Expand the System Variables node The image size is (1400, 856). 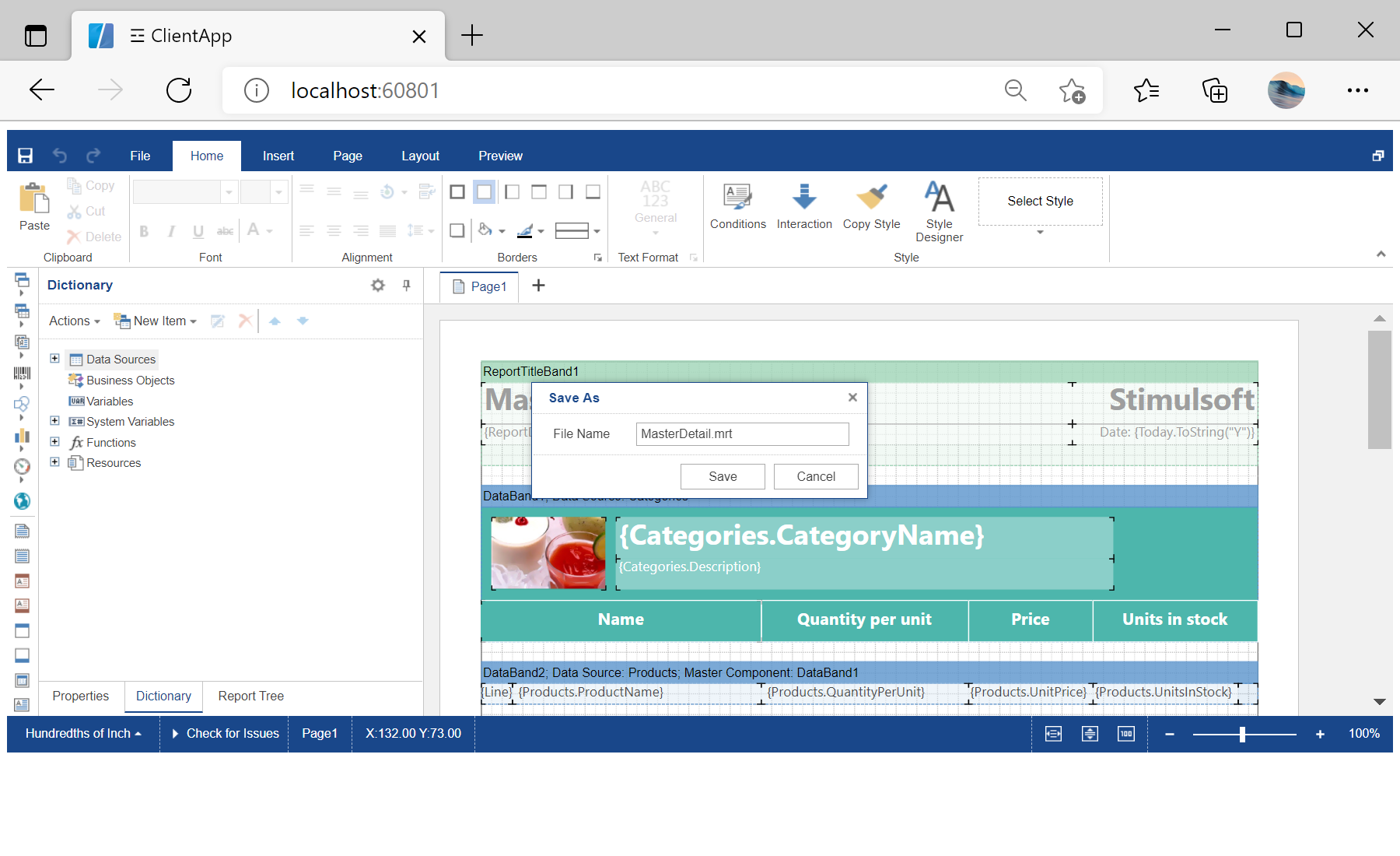[x=54, y=421]
